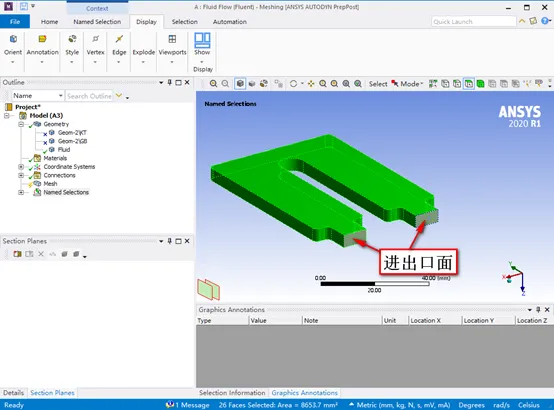Open the File menu

click(x=15, y=22)
